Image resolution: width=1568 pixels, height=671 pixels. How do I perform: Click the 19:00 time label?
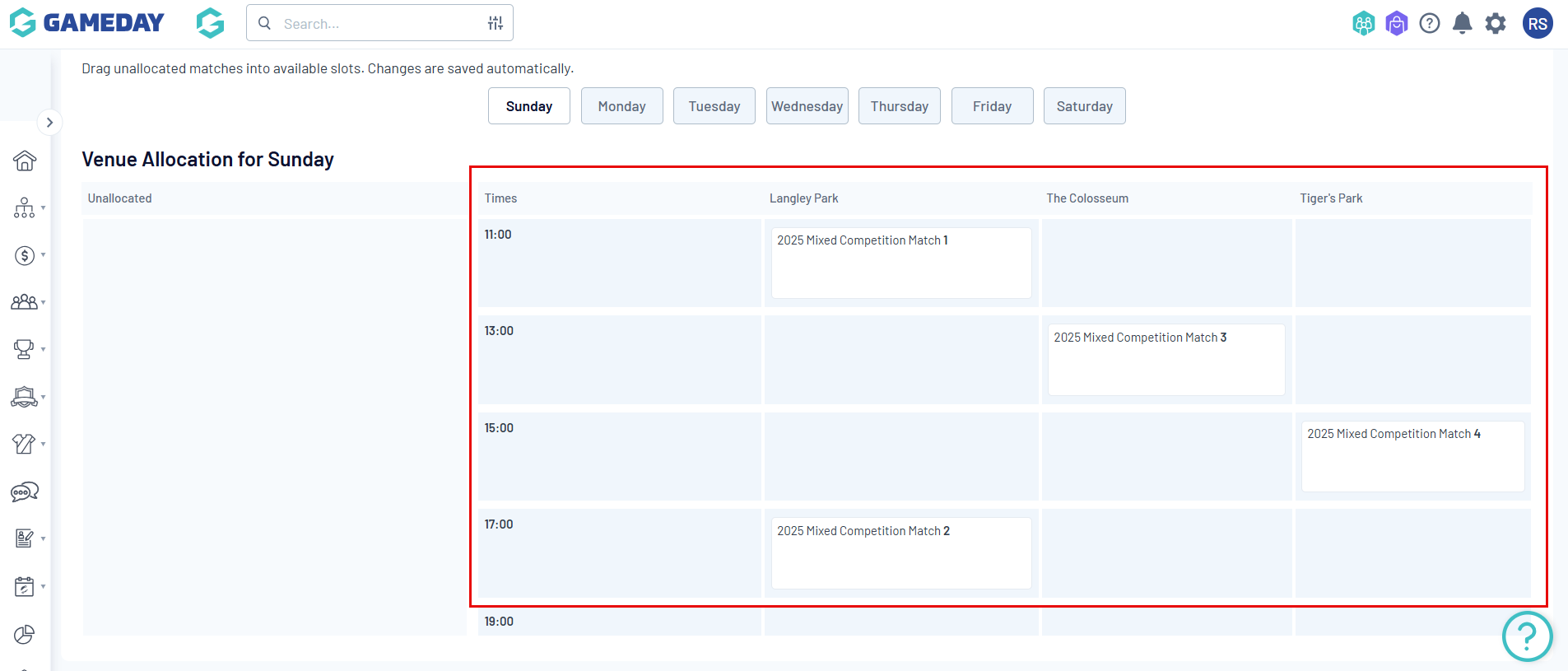[x=499, y=622]
